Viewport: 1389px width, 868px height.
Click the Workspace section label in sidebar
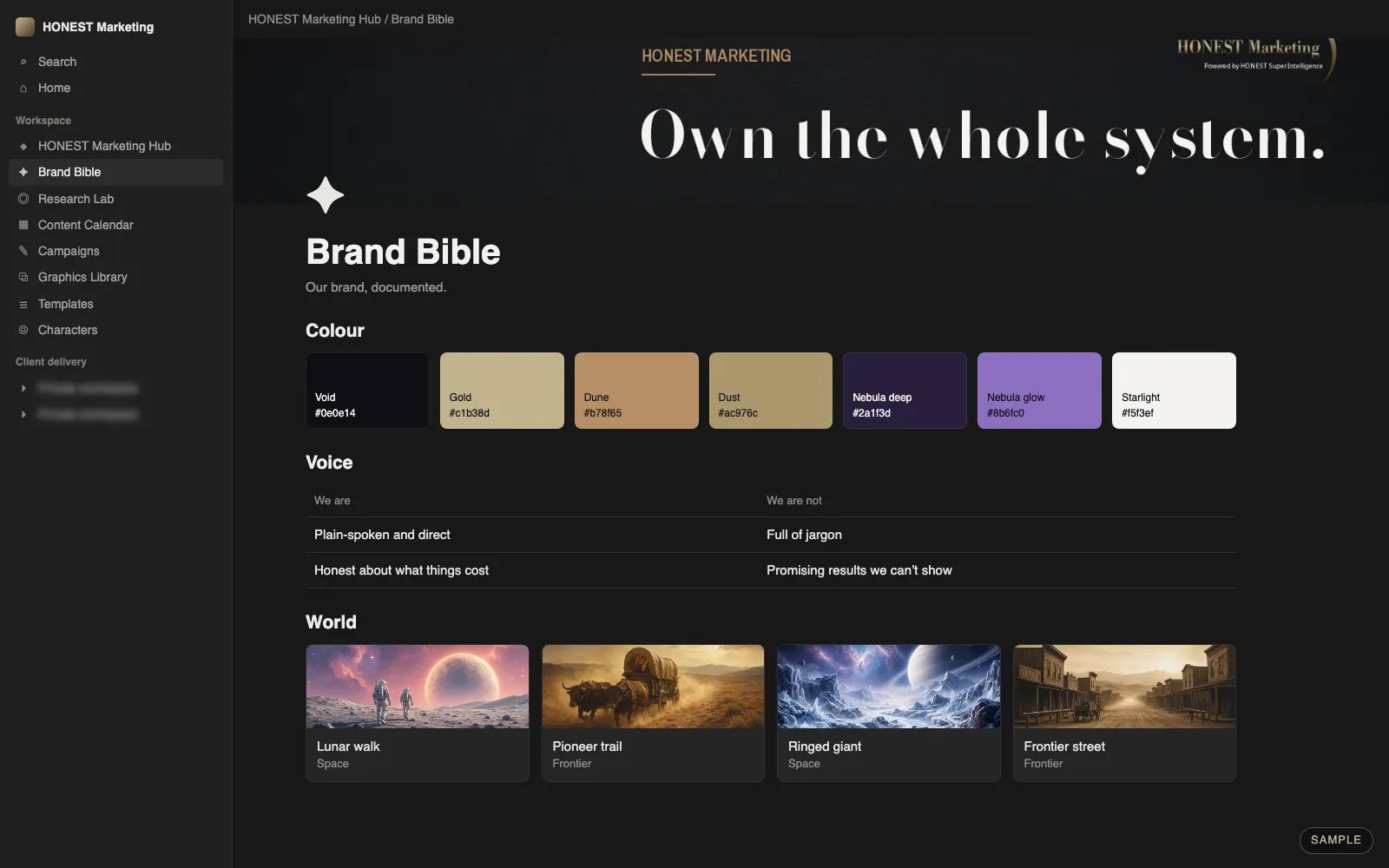click(x=43, y=121)
